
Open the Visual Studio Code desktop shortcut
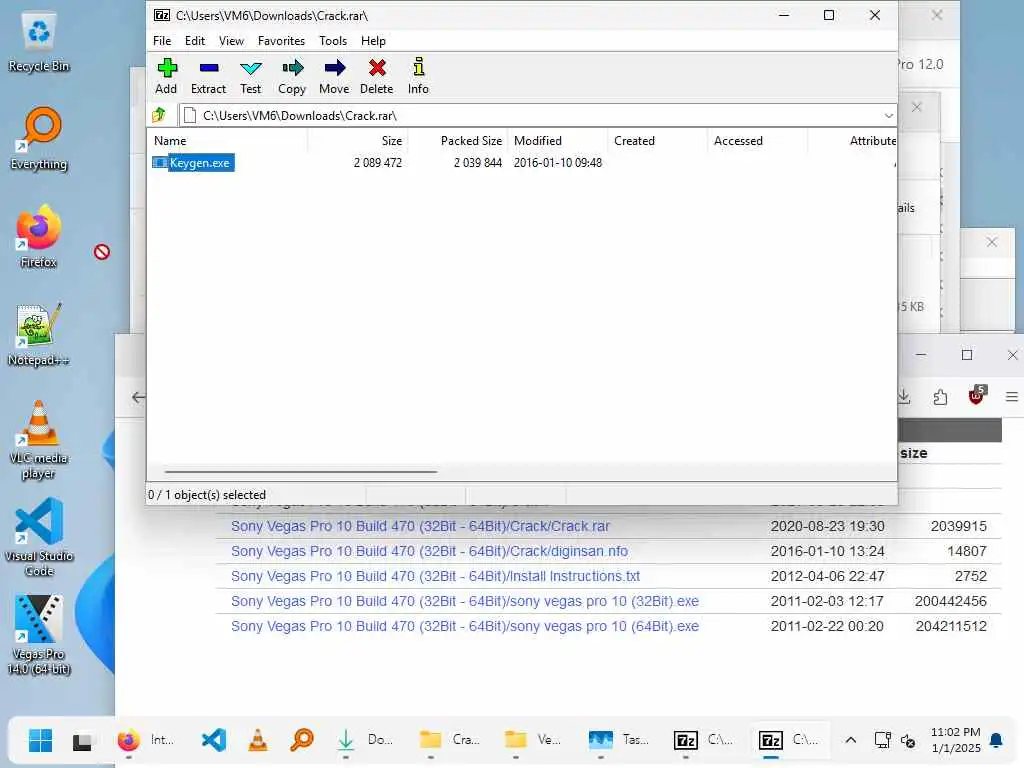click(x=39, y=537)
